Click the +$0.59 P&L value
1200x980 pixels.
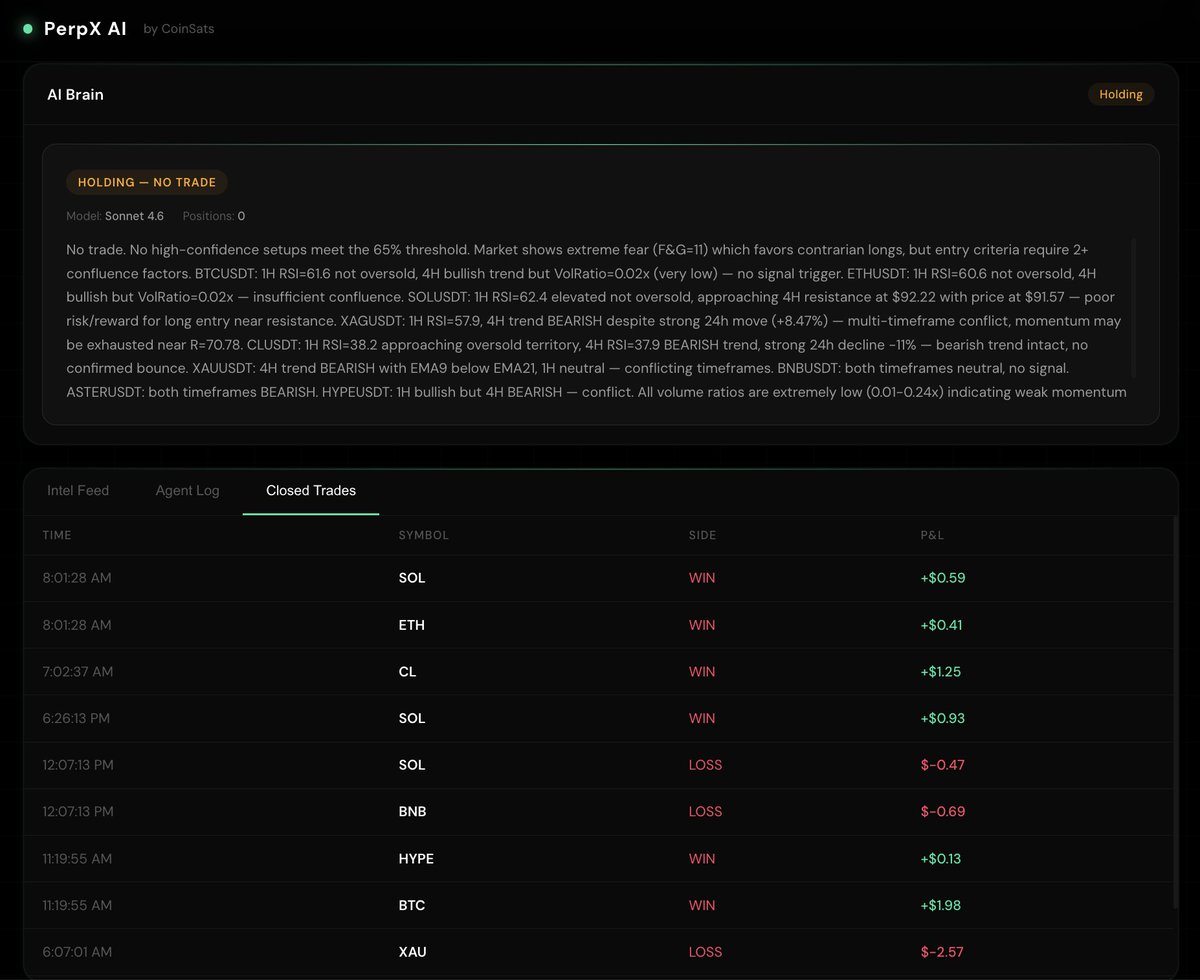943,578
